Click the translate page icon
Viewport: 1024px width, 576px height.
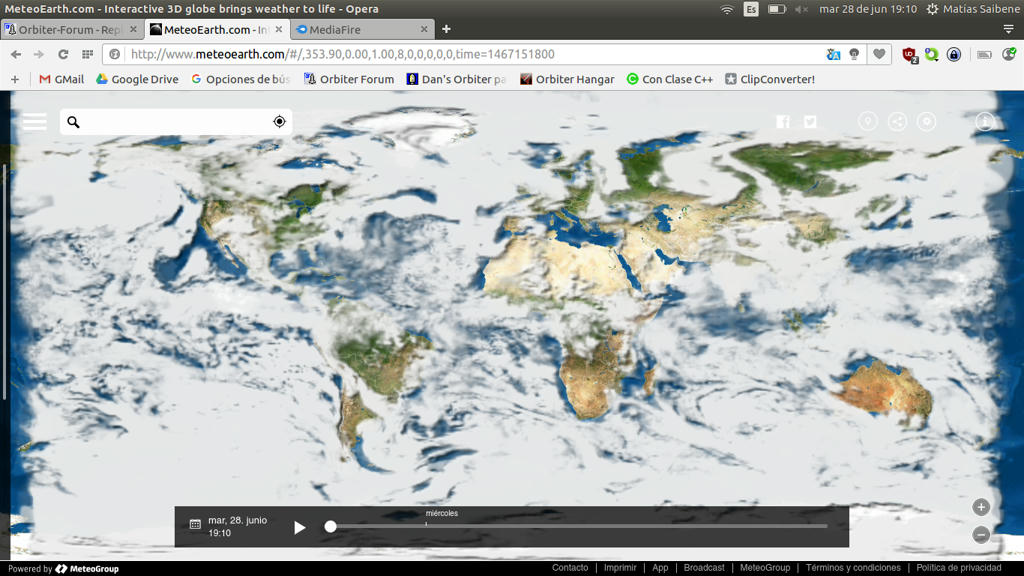833,54
